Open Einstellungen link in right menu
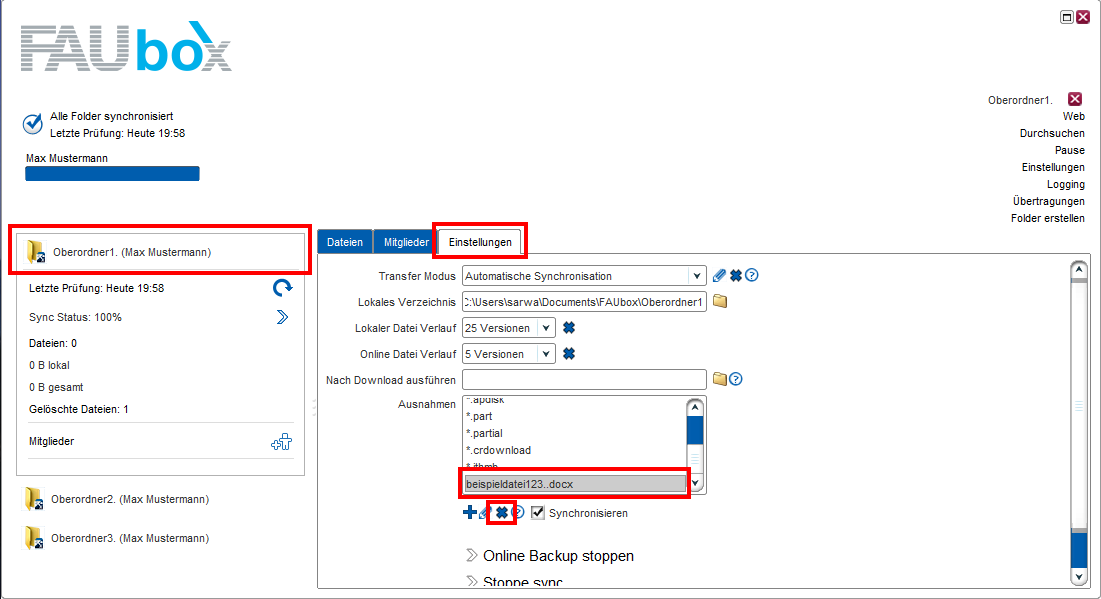This screenshot has width=1101, height=599. [x=1053, y=167]
